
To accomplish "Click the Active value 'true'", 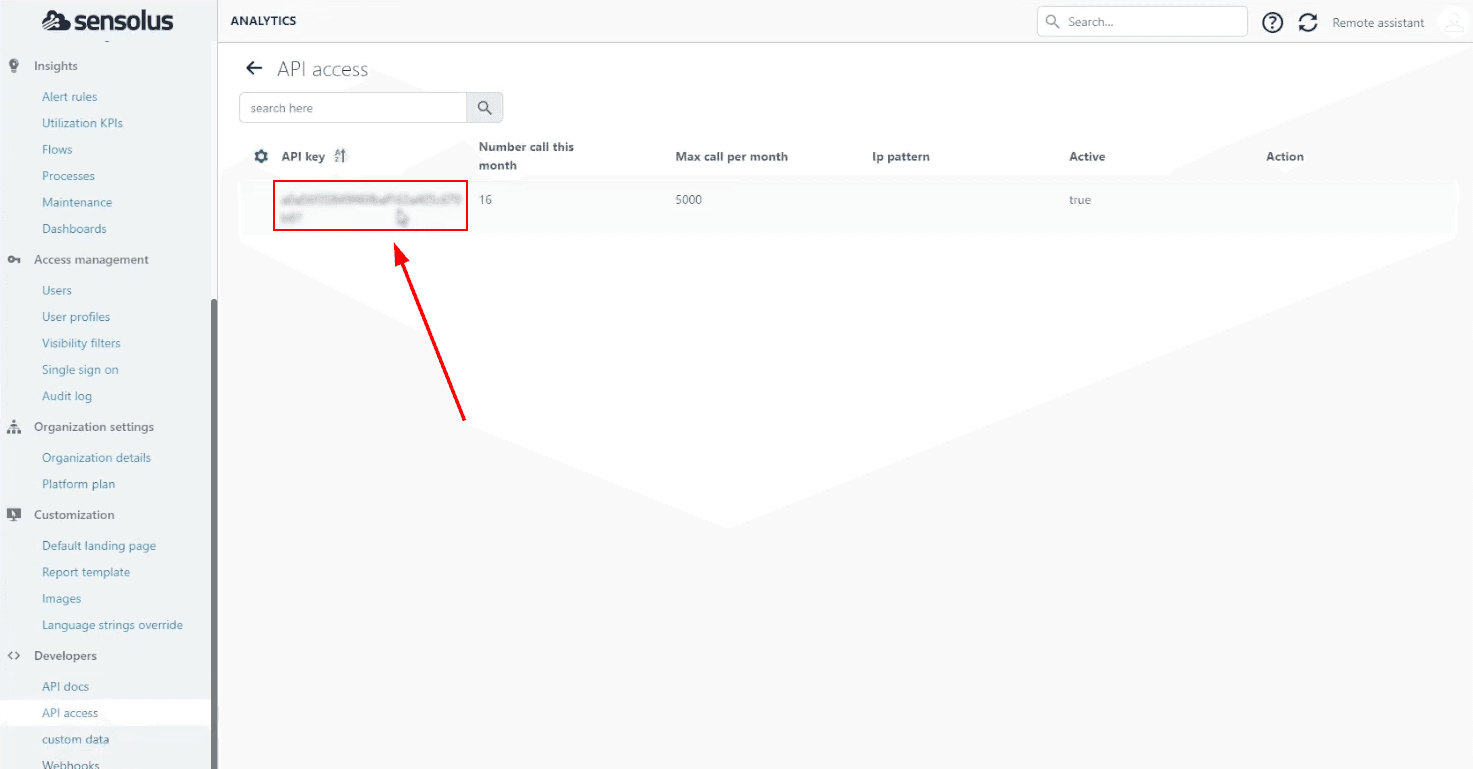I will click(x=1080, y=200).
